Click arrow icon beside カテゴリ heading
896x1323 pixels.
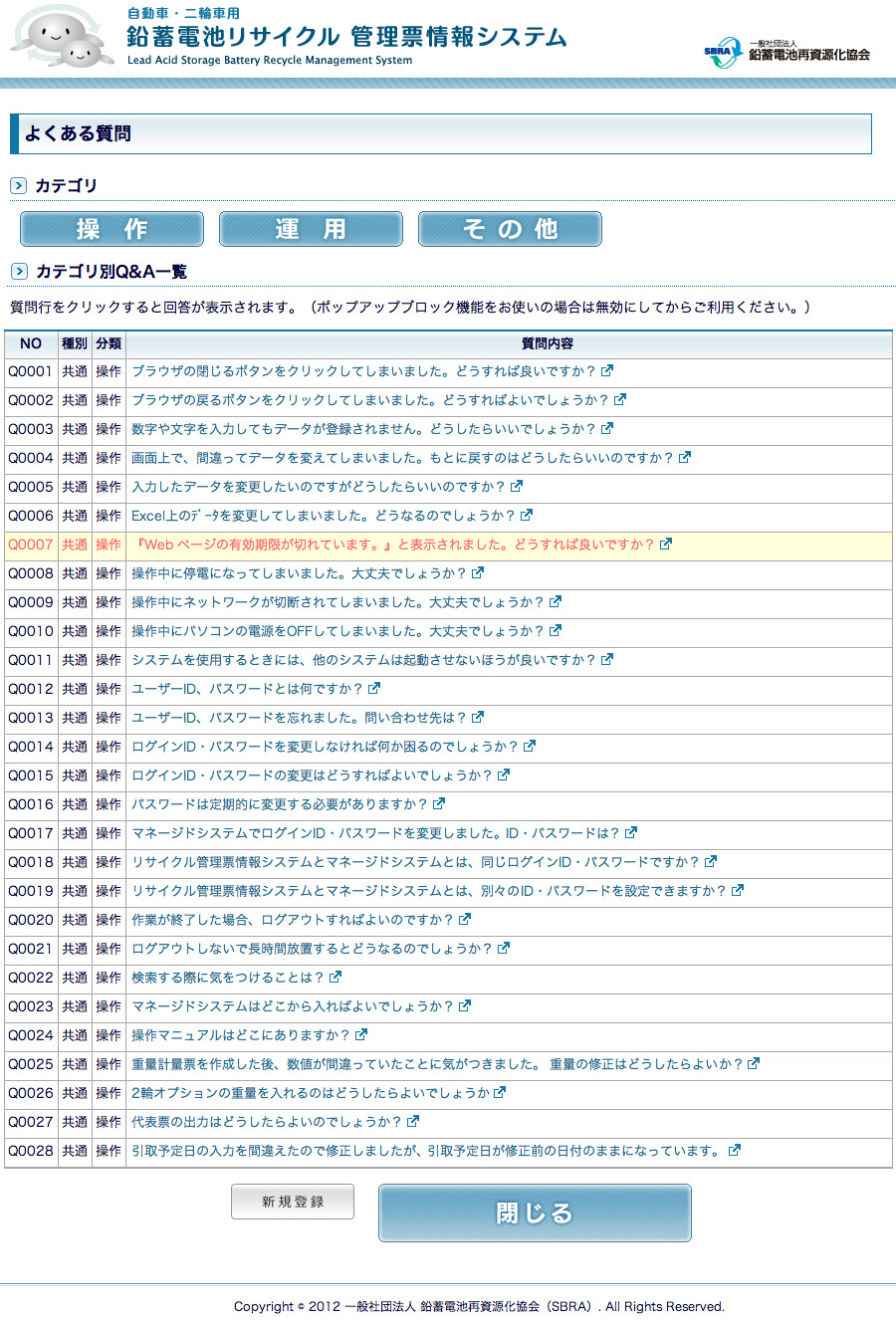[x=18, y=186]
